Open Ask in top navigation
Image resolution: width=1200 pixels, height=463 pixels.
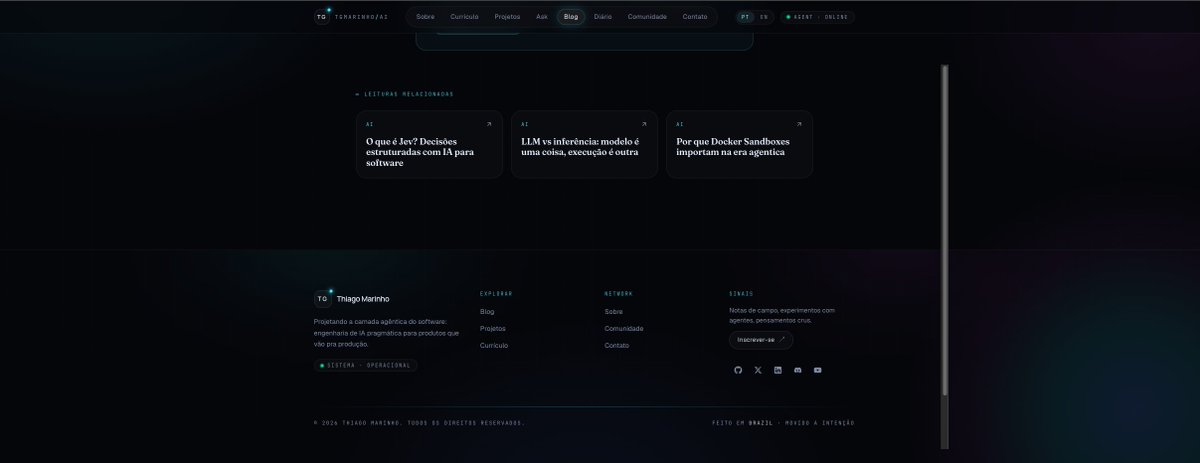tap(542, 17)
